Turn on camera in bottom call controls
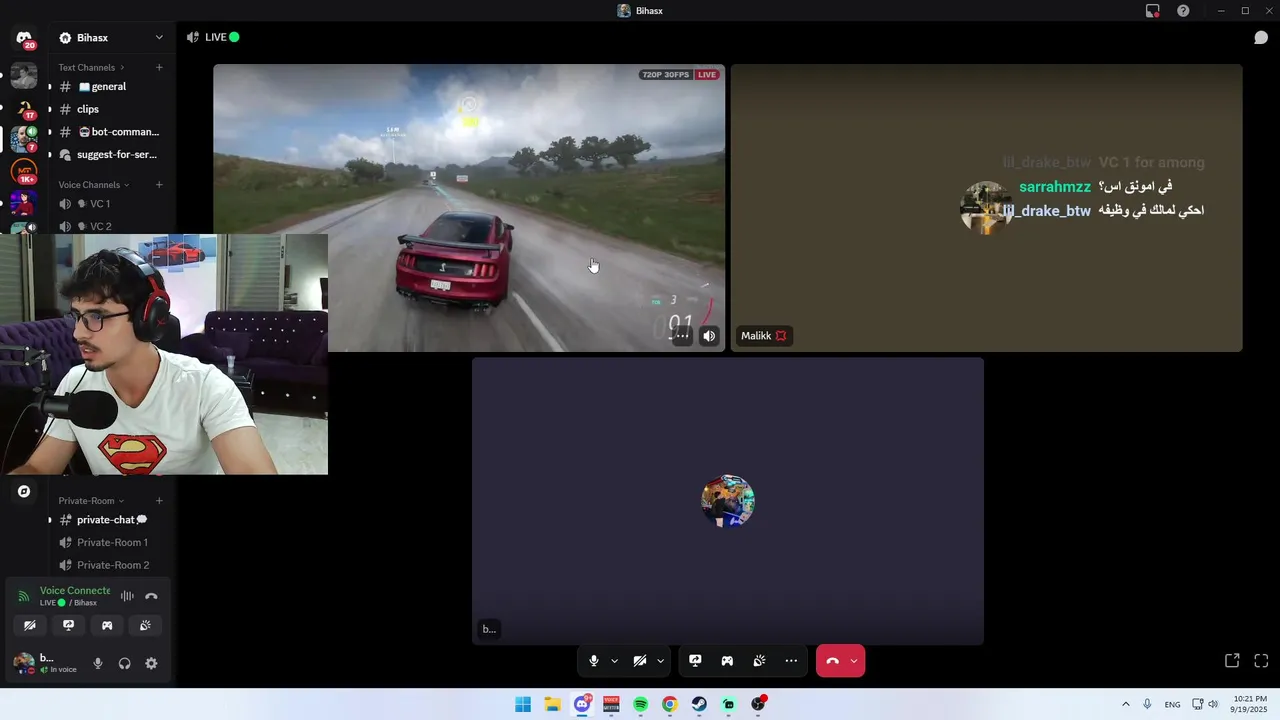 point(640,661)
